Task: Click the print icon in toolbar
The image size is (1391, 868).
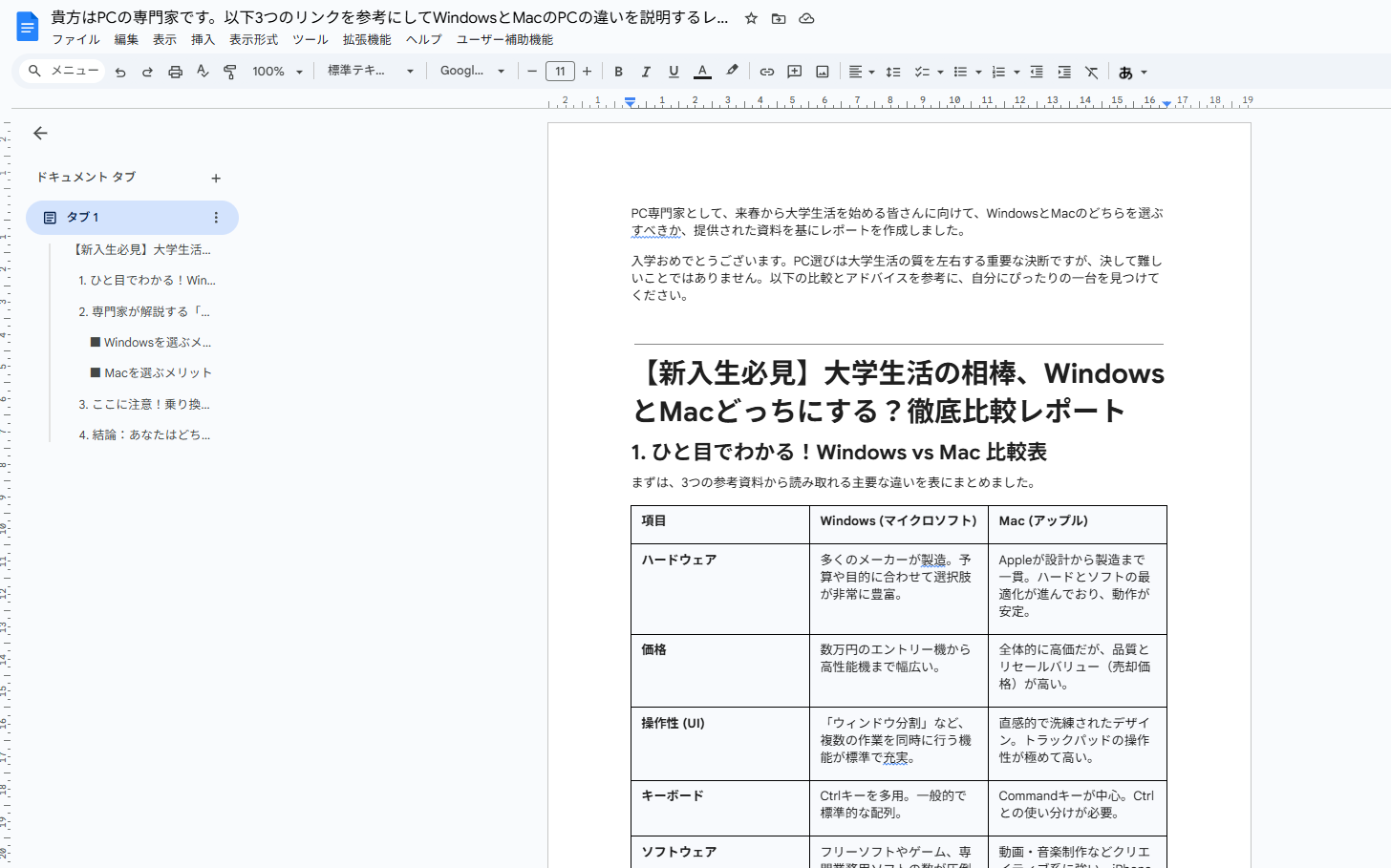Action: tap(175, 72)
